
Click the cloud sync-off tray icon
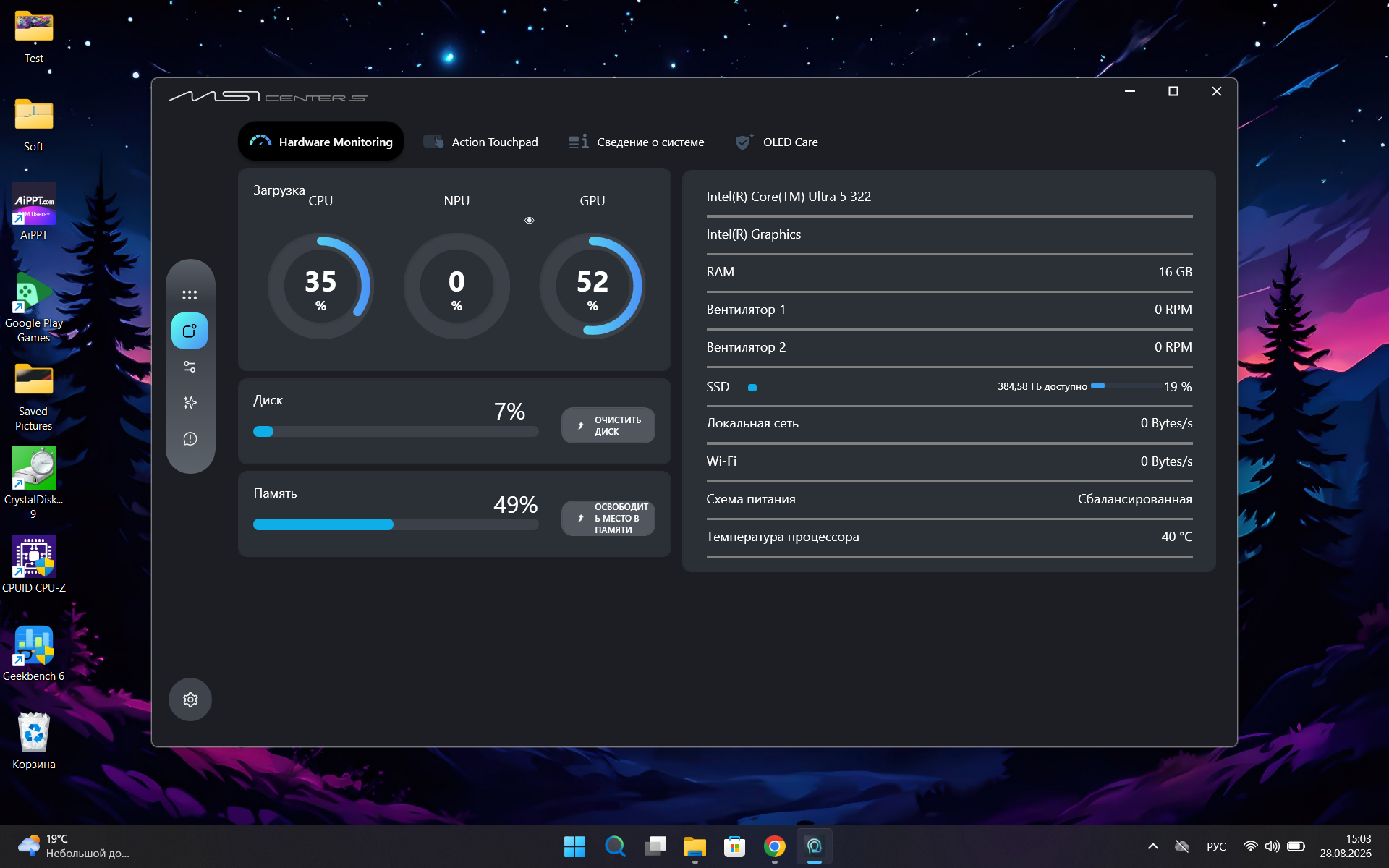pos(1182,846)
